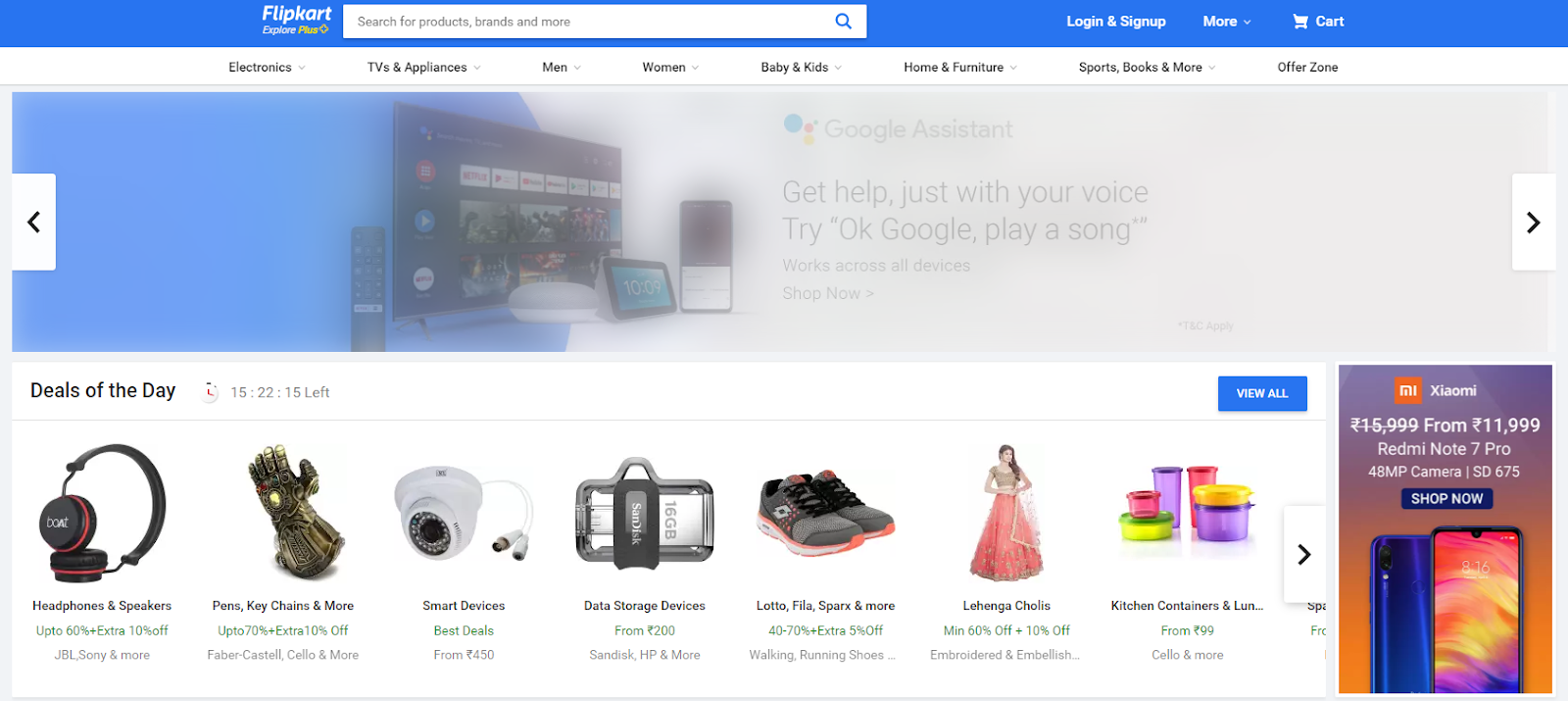Open Login & Signup
1568x701 pixels.
pos(1116,22)
